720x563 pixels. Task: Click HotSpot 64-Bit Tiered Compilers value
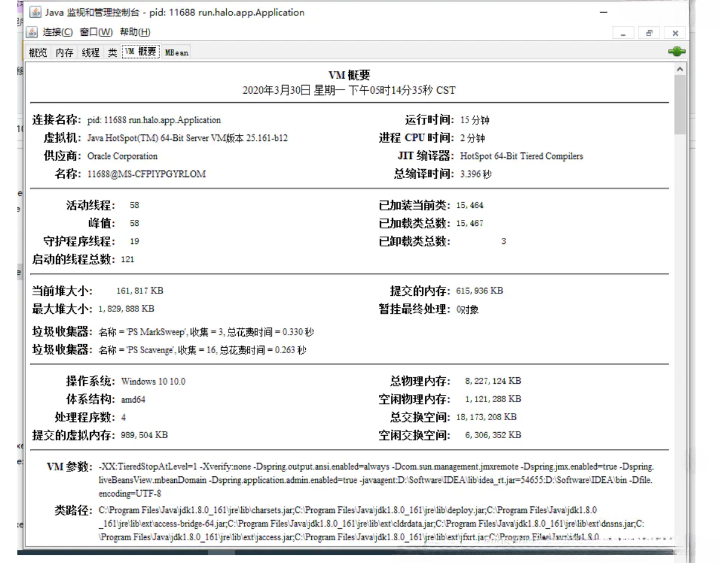tap(522, 156)
